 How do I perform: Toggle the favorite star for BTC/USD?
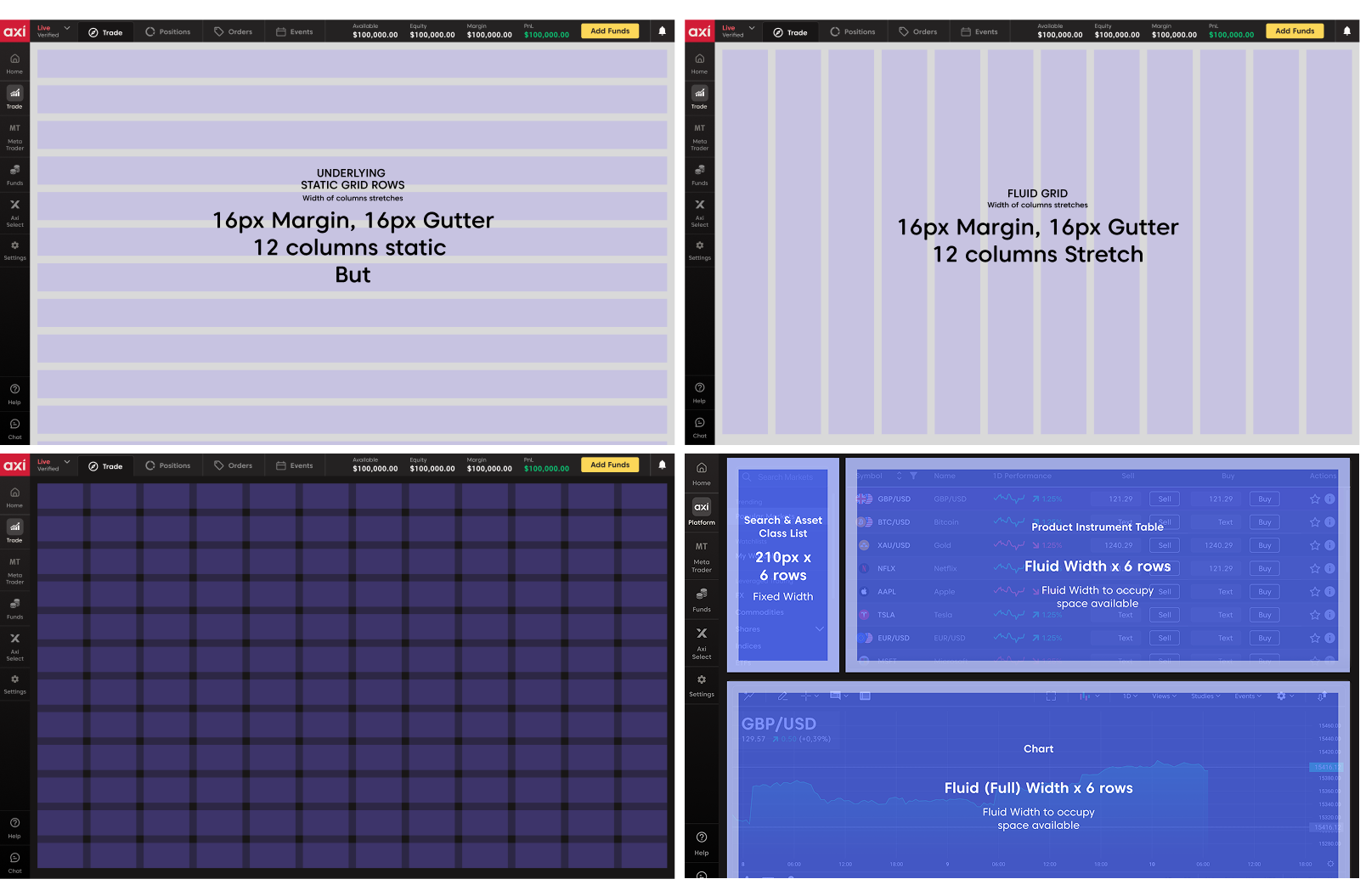tap(1314, 522)
